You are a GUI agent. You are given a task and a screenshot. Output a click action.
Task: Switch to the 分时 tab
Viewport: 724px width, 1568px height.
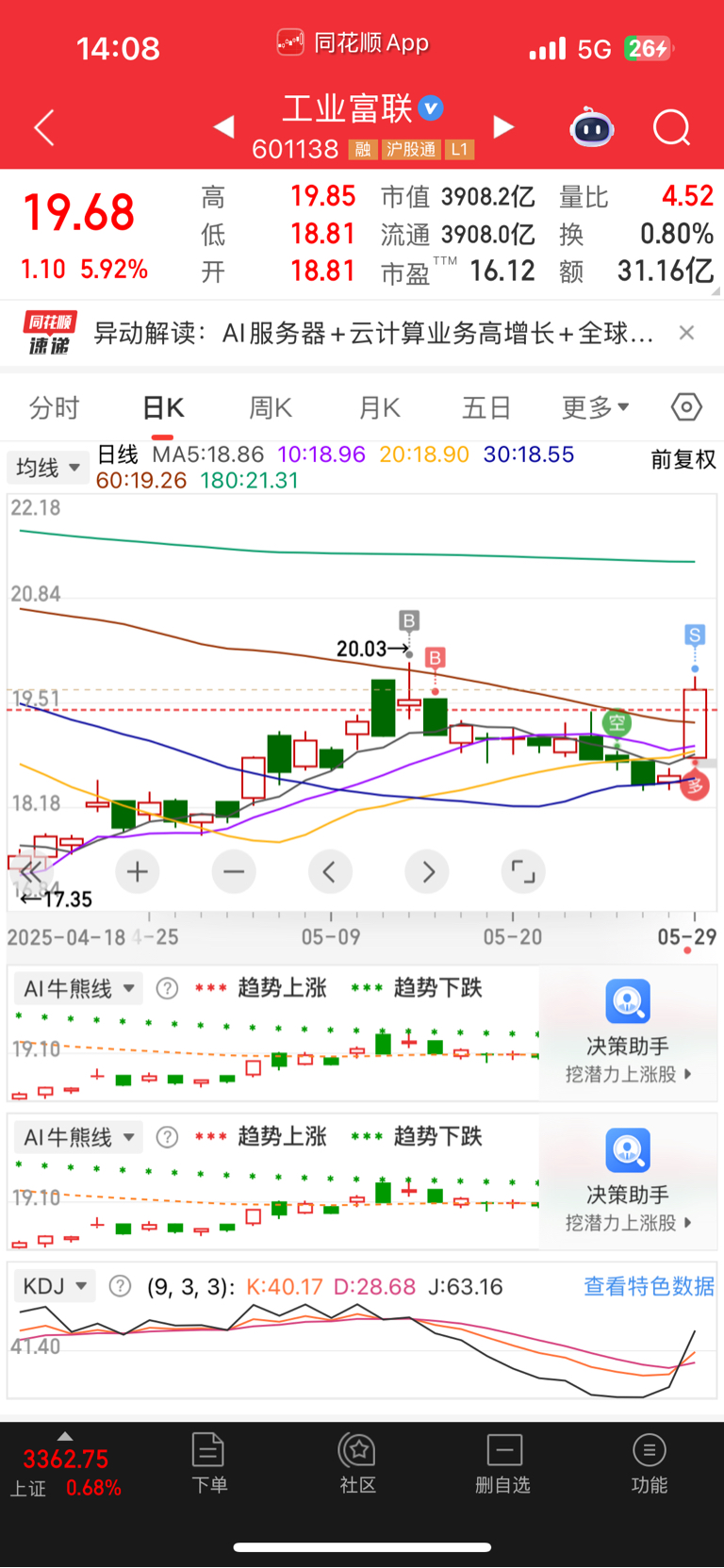(55, 407)
